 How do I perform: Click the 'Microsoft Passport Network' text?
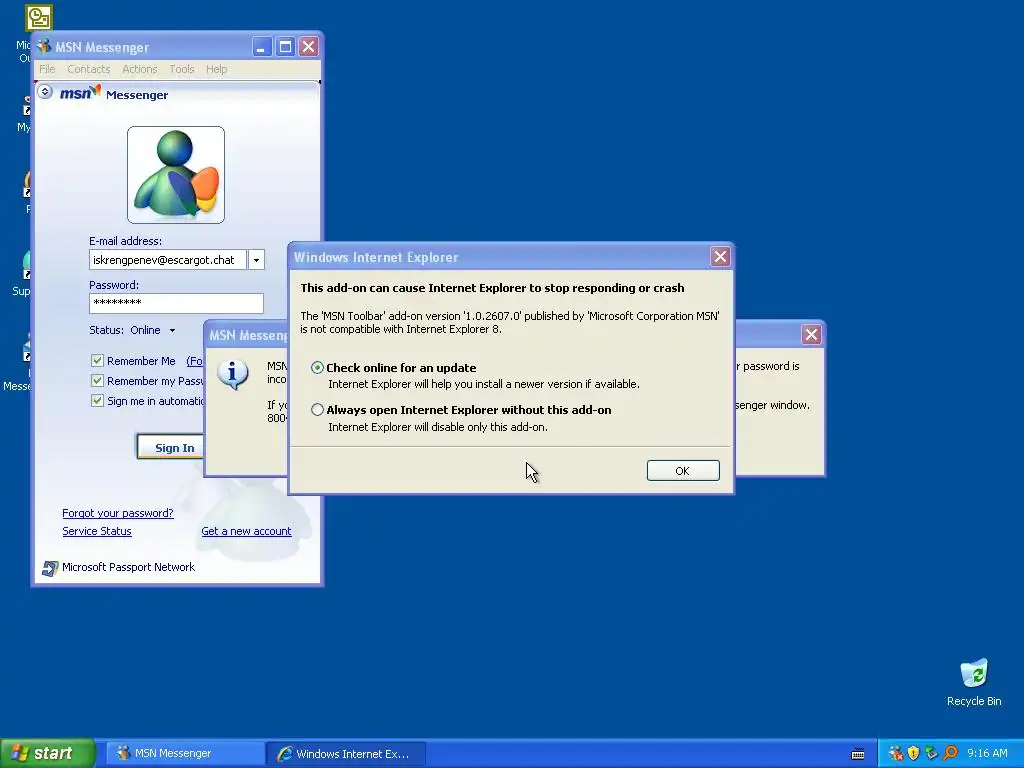[128, 567]
